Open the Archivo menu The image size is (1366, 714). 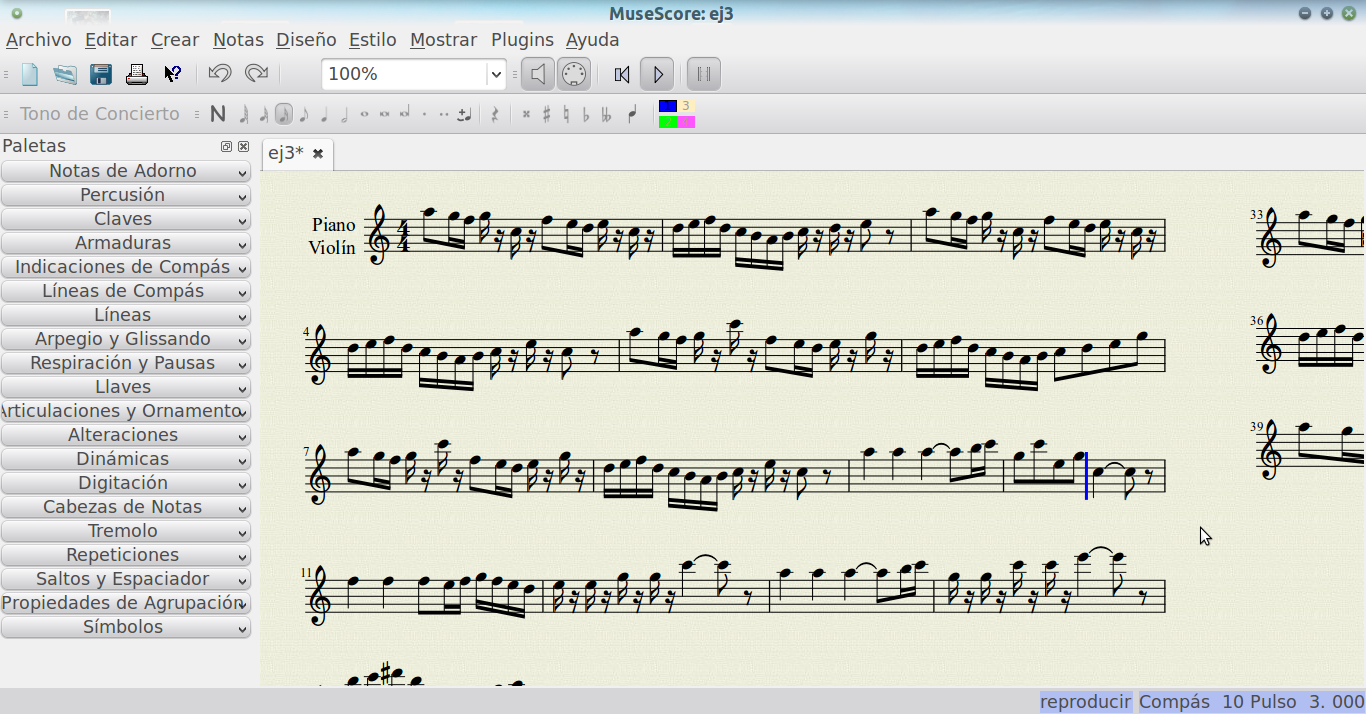[x=39, y=40]
